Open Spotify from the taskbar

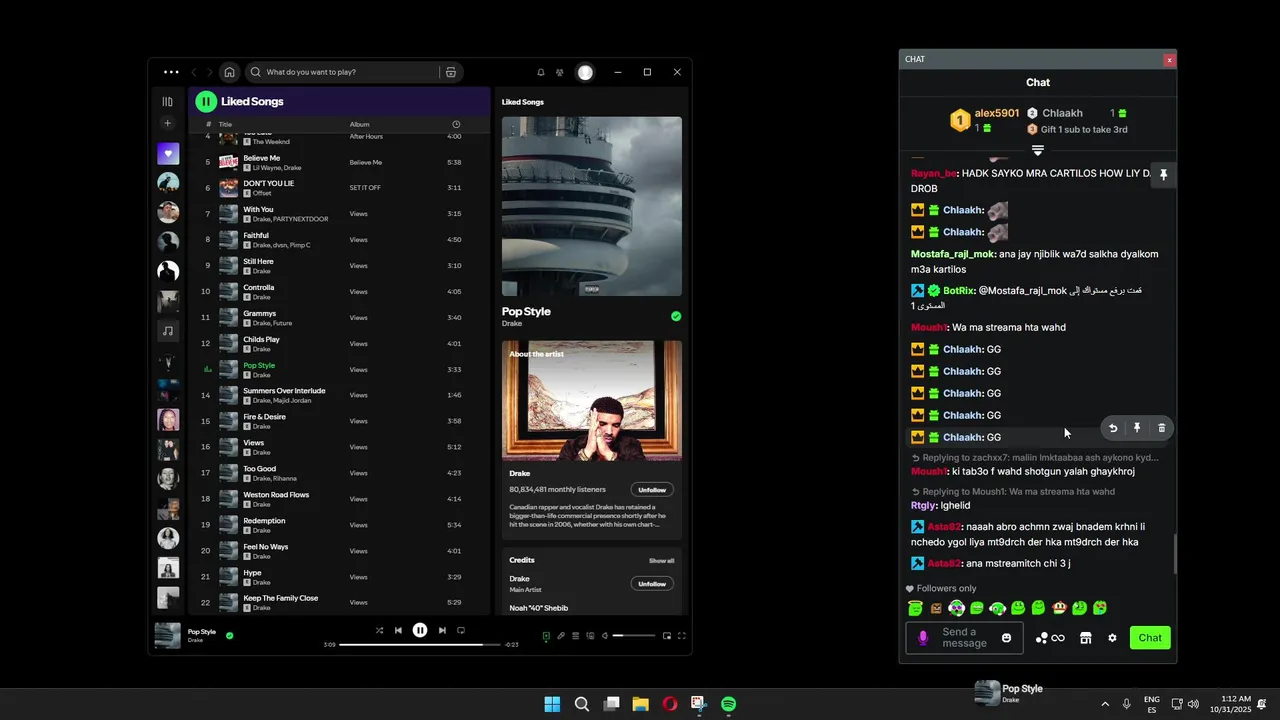pyautogui.click(x=729, y=704)
